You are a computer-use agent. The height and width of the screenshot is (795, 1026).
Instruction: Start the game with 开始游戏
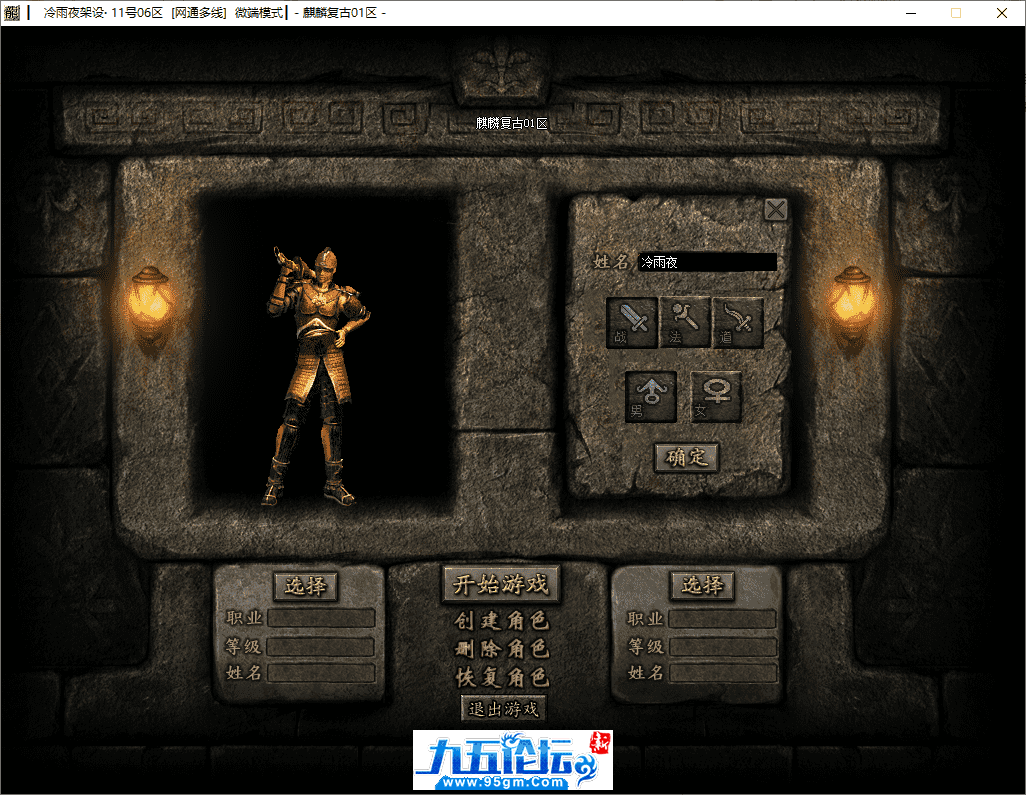501,584
